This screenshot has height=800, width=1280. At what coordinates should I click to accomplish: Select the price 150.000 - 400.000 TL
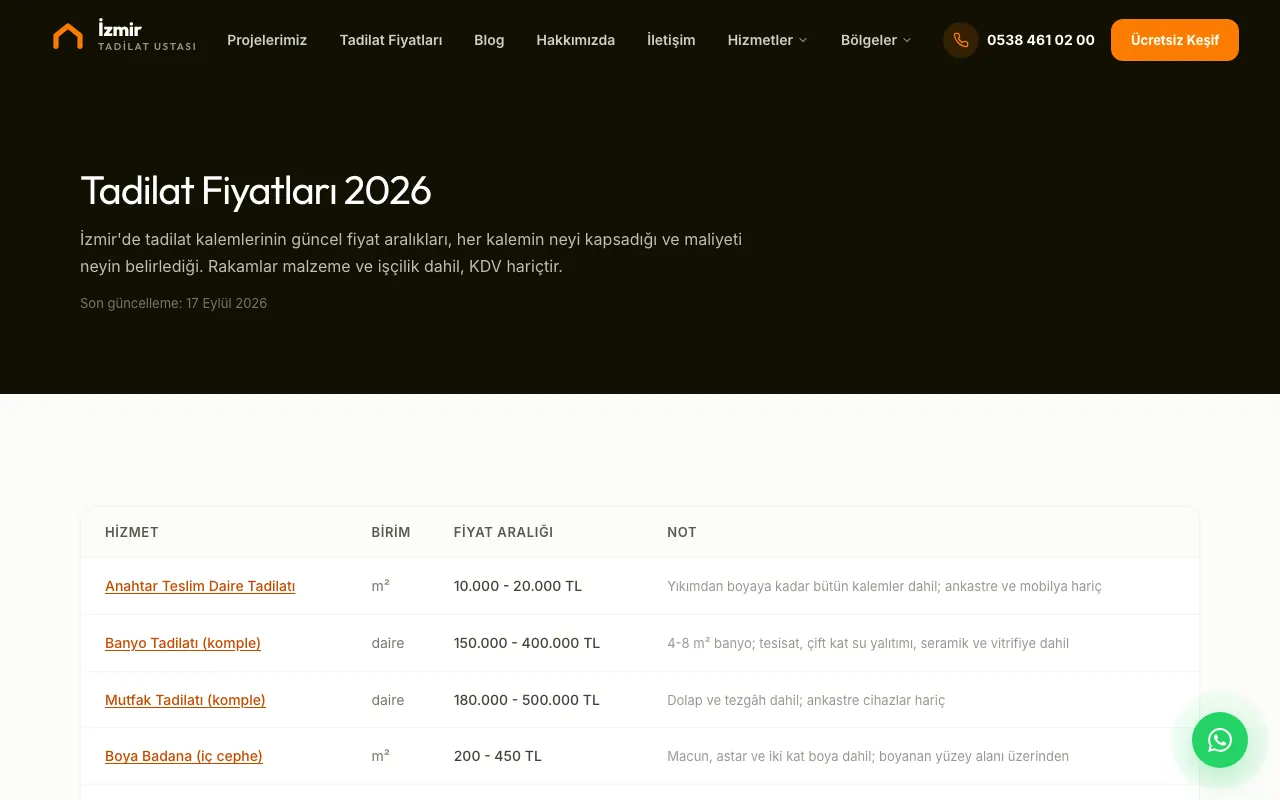(527, 643)
